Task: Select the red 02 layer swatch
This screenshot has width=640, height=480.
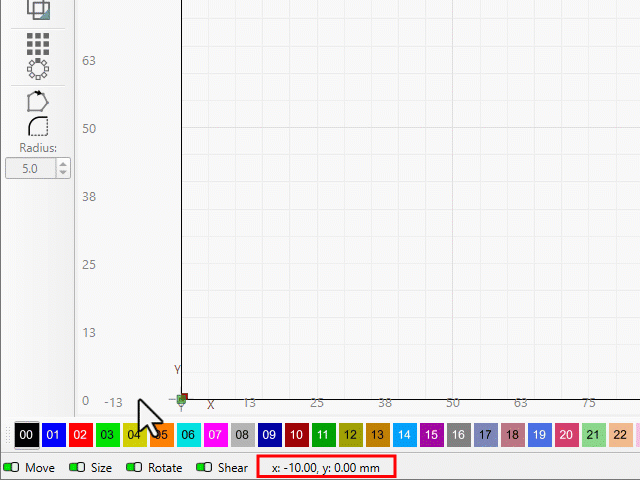Action: [81, 435]
